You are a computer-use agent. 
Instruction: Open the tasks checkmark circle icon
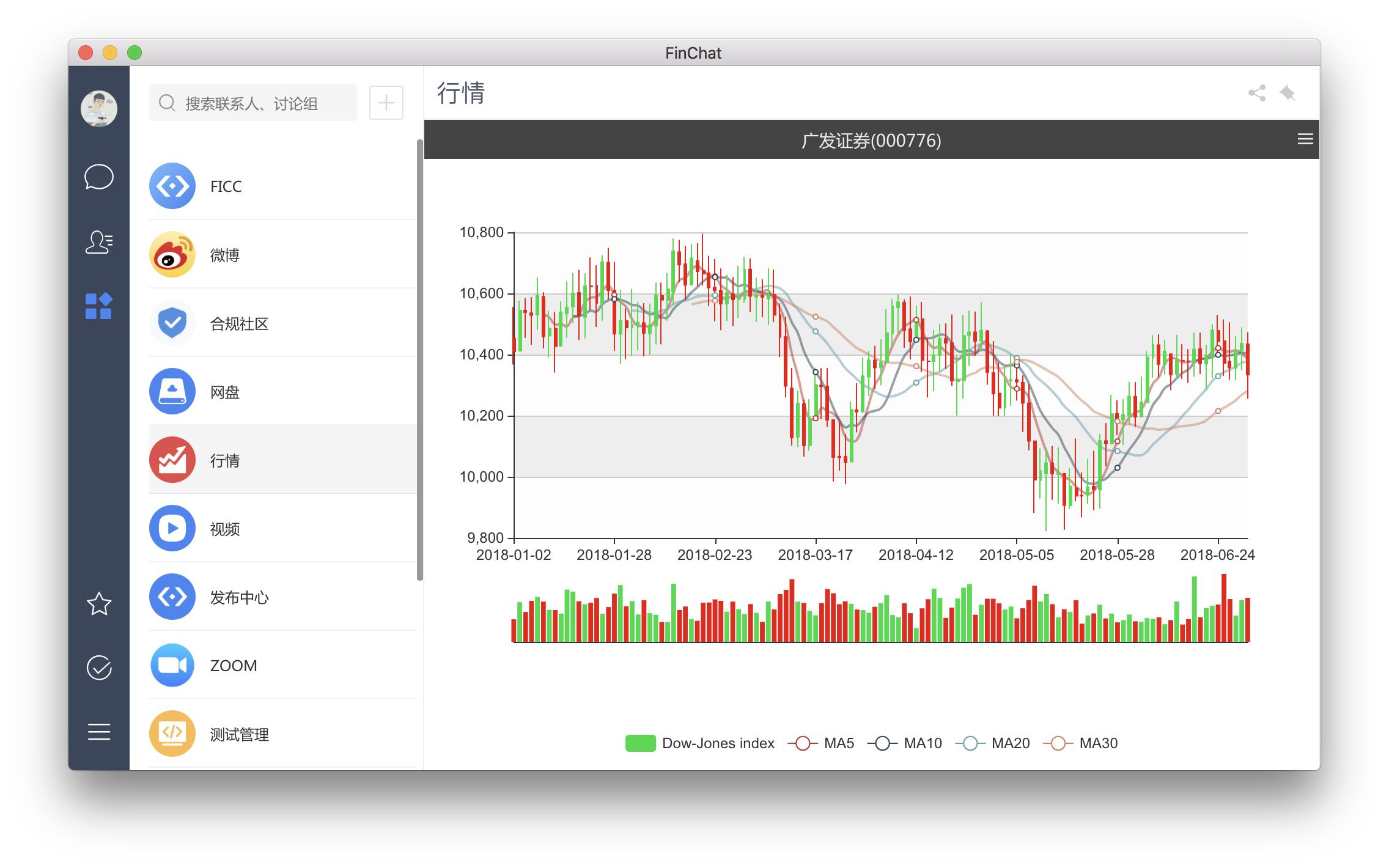(98, 668)
